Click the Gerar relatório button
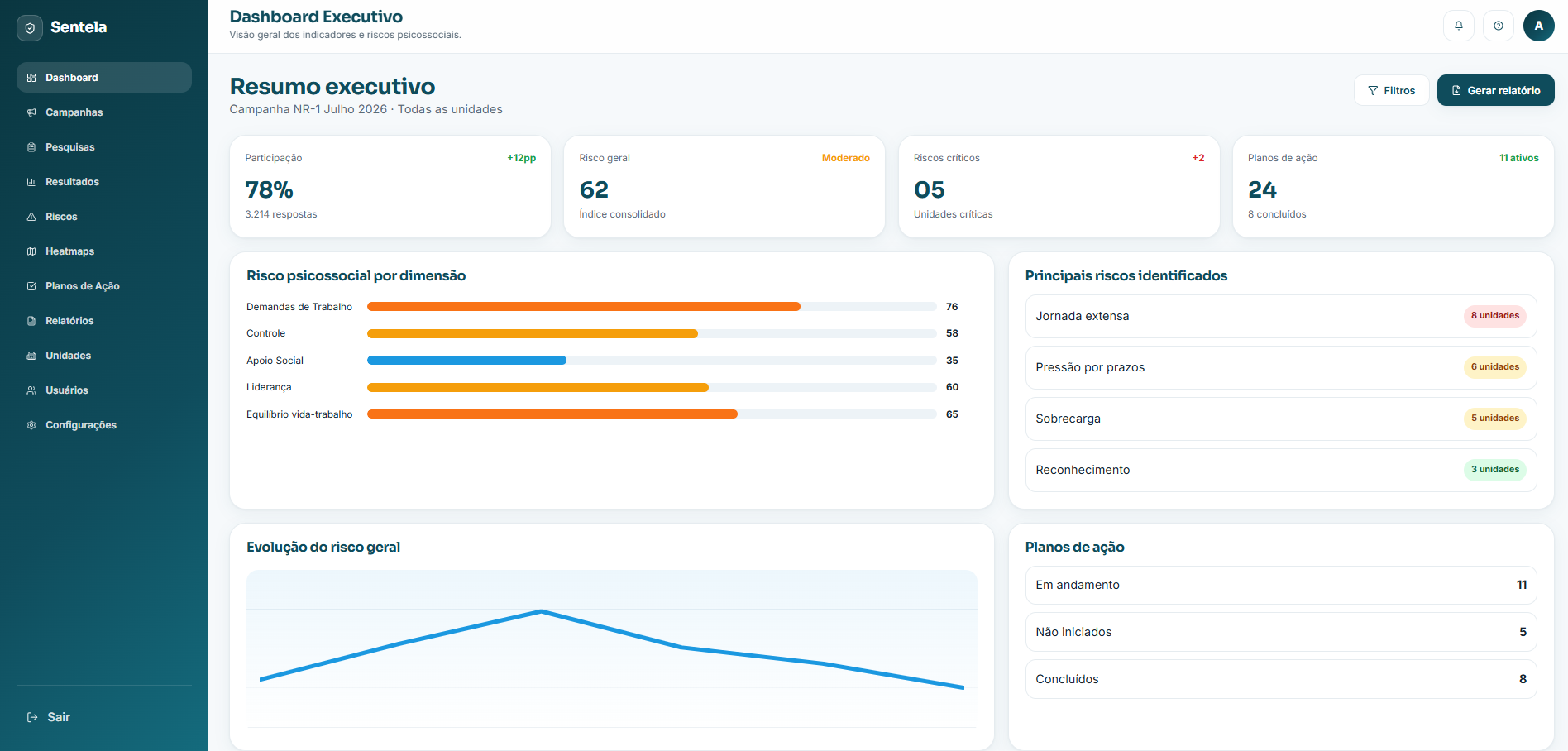Viewport: 1568px width, 751px height. point(1496,90)
